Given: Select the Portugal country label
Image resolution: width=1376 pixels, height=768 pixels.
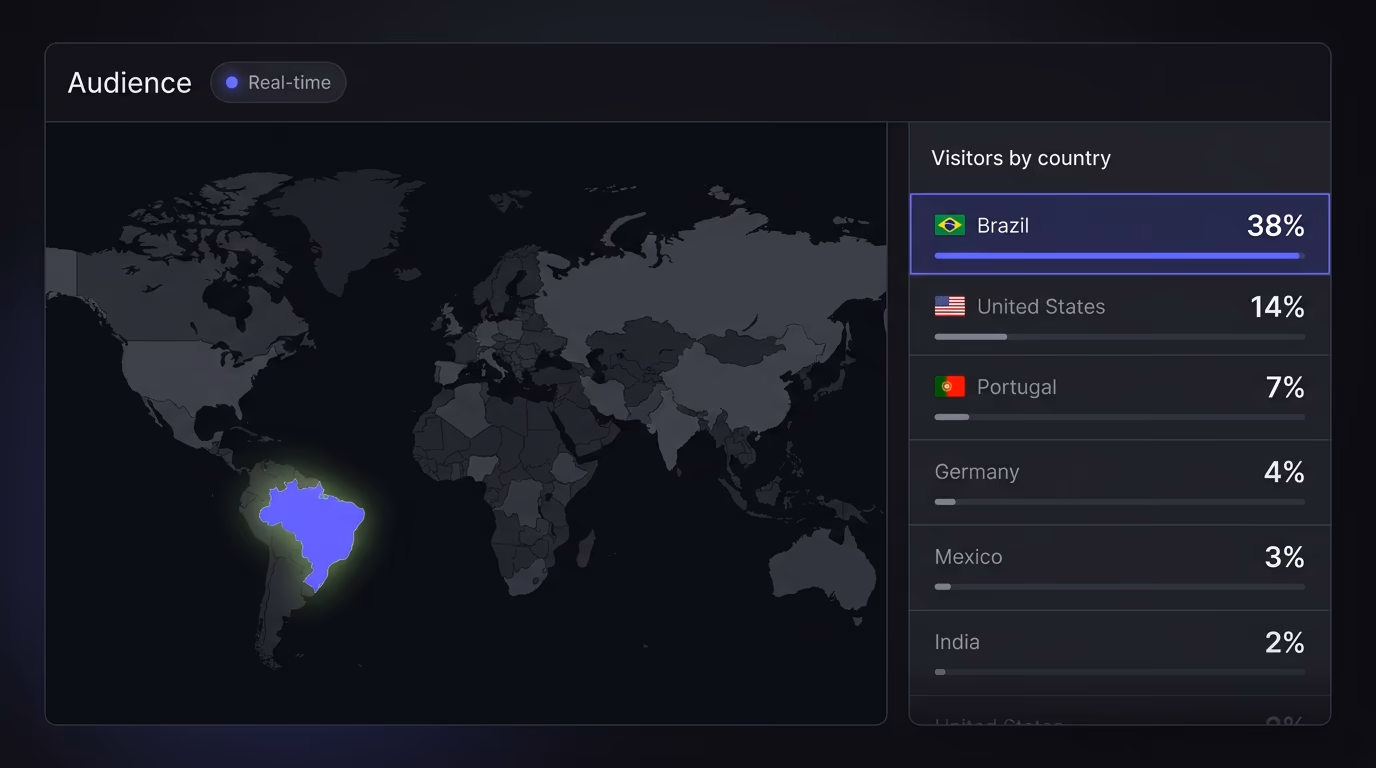Looking at the screenshot, I should 1016,387.
